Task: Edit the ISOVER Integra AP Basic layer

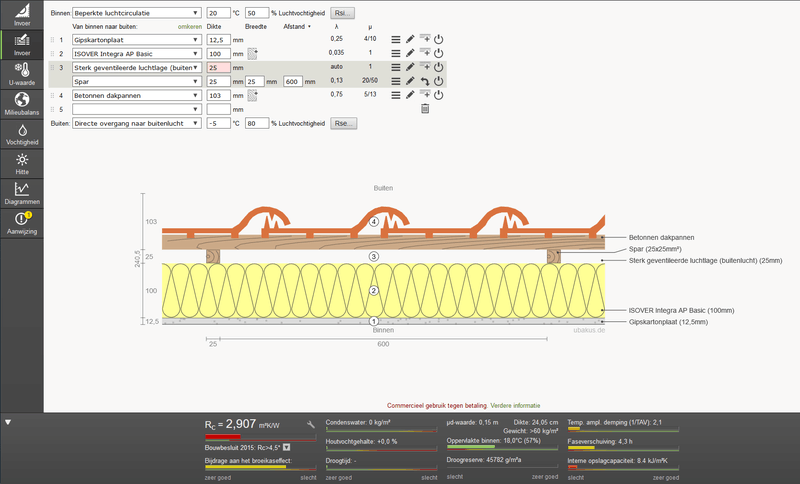Action: pyautogui.click(x=410, y=53)
